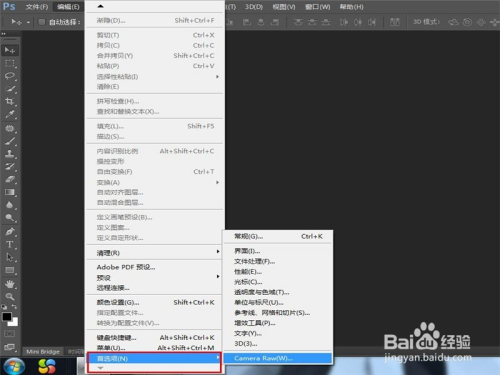Open the 视图(V) menu
Viewport: 500px width, 375px height.
(x=284, y=7)
